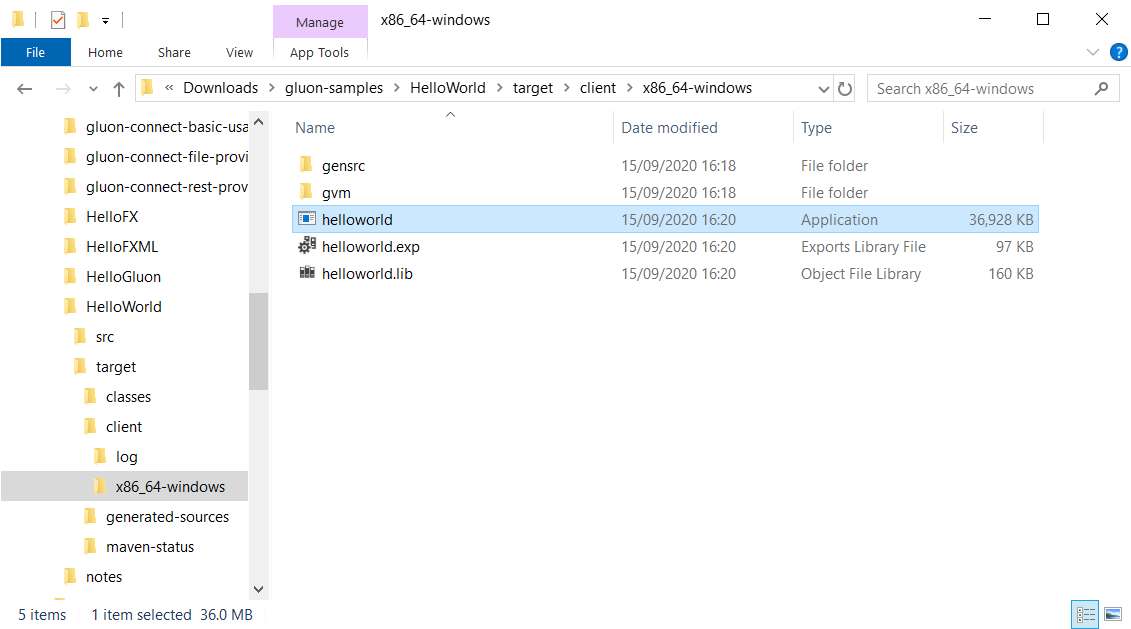Viewport: 1131px width, 629px height.
Task: Navigate to Downloads in the breadcrumb
Action: pos(220,88)
